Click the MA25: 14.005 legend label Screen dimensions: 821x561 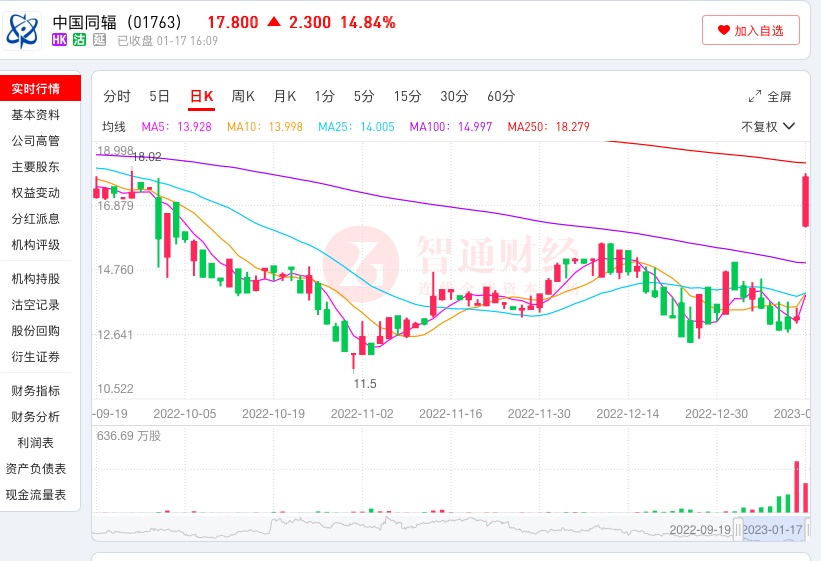point(356,127)
